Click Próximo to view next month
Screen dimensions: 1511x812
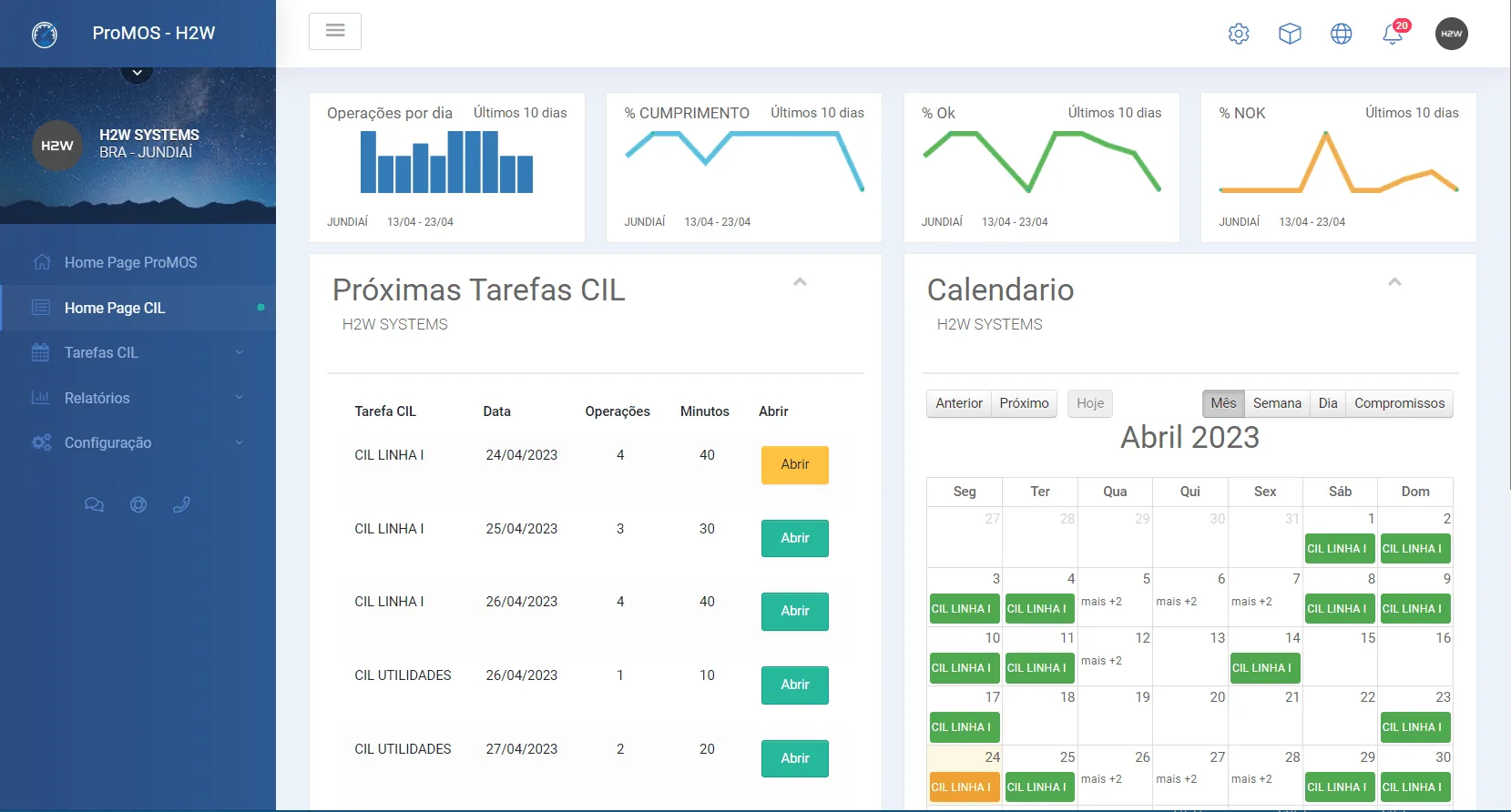click(x=1024, y=403)
